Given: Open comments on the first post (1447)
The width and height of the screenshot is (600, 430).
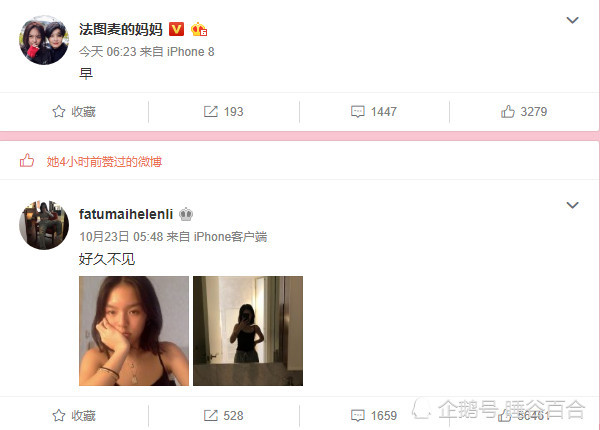Looking at the screenshot, I should coord(374,112).
